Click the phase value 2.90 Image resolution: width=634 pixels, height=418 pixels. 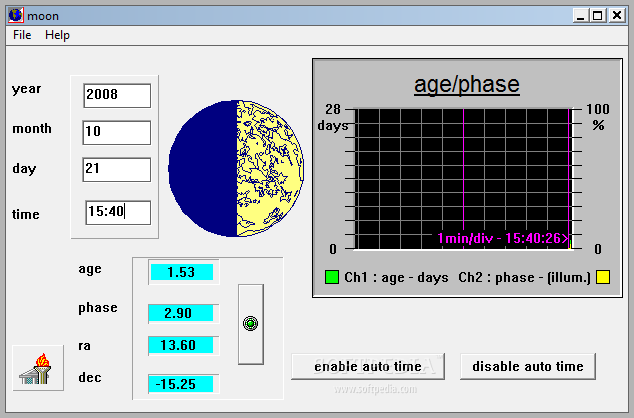click(x=181, y=313)
